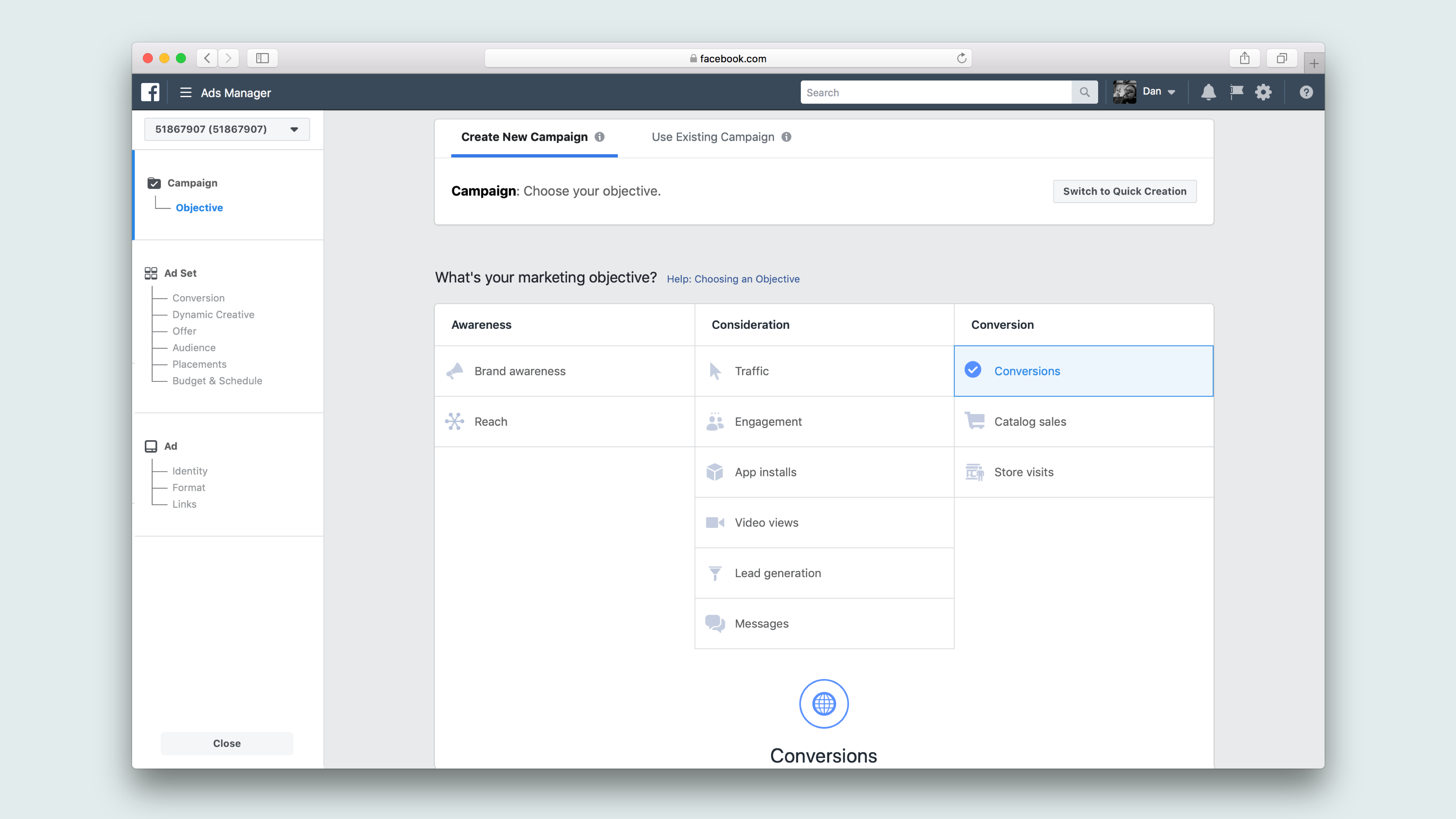Show info for Use Existing Campaign

tap(786, 137)
